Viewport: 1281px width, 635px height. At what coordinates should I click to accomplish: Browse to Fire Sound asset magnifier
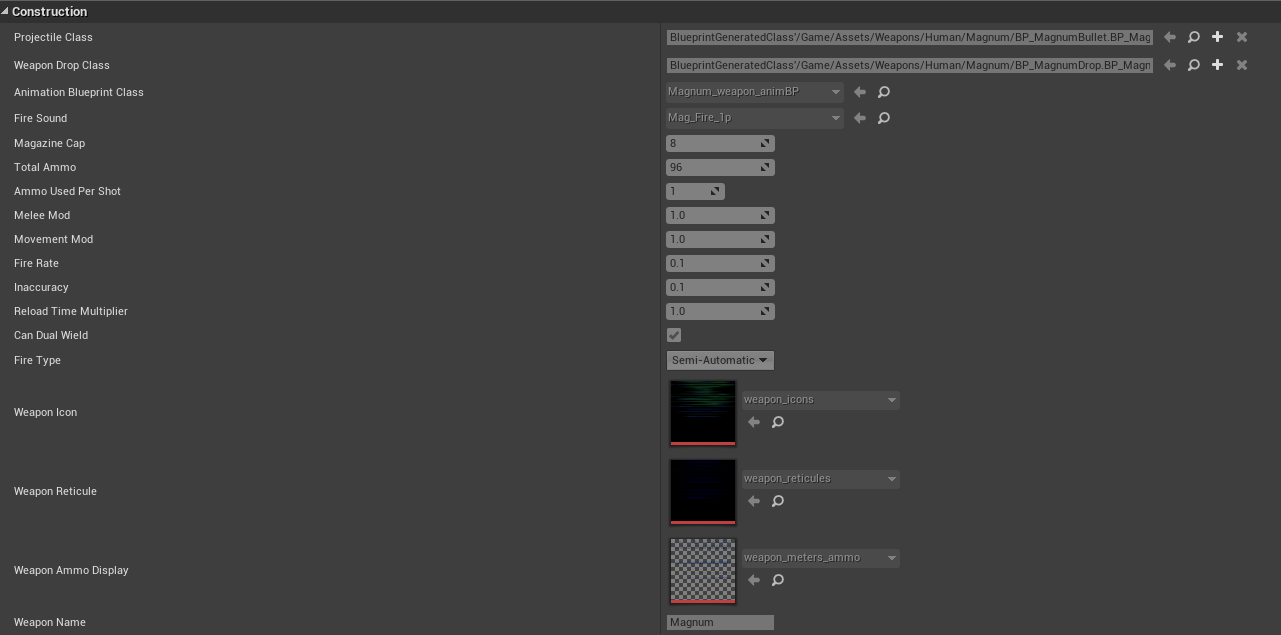(x=883, y=118)
